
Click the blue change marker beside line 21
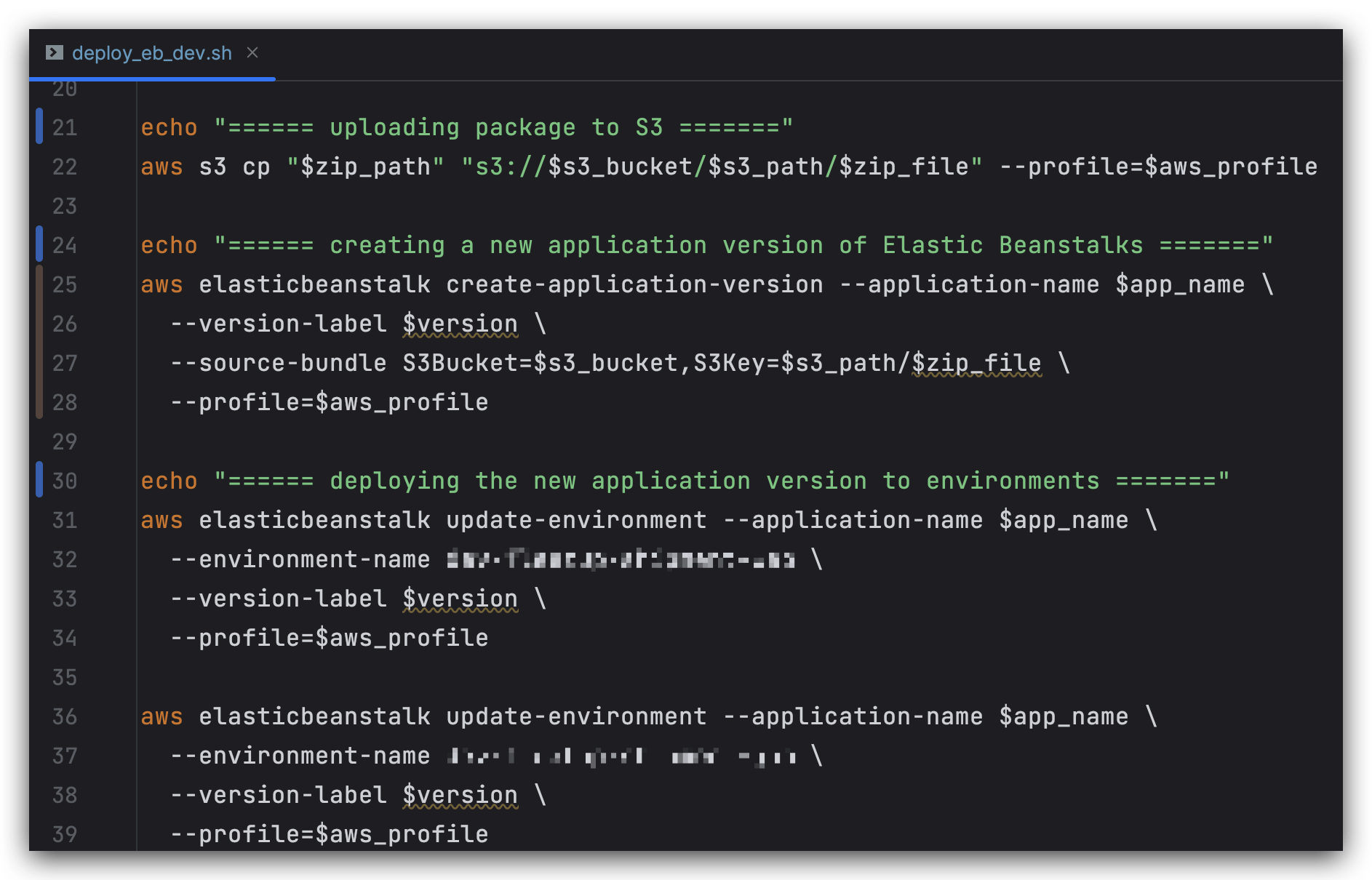pos(39,126)
